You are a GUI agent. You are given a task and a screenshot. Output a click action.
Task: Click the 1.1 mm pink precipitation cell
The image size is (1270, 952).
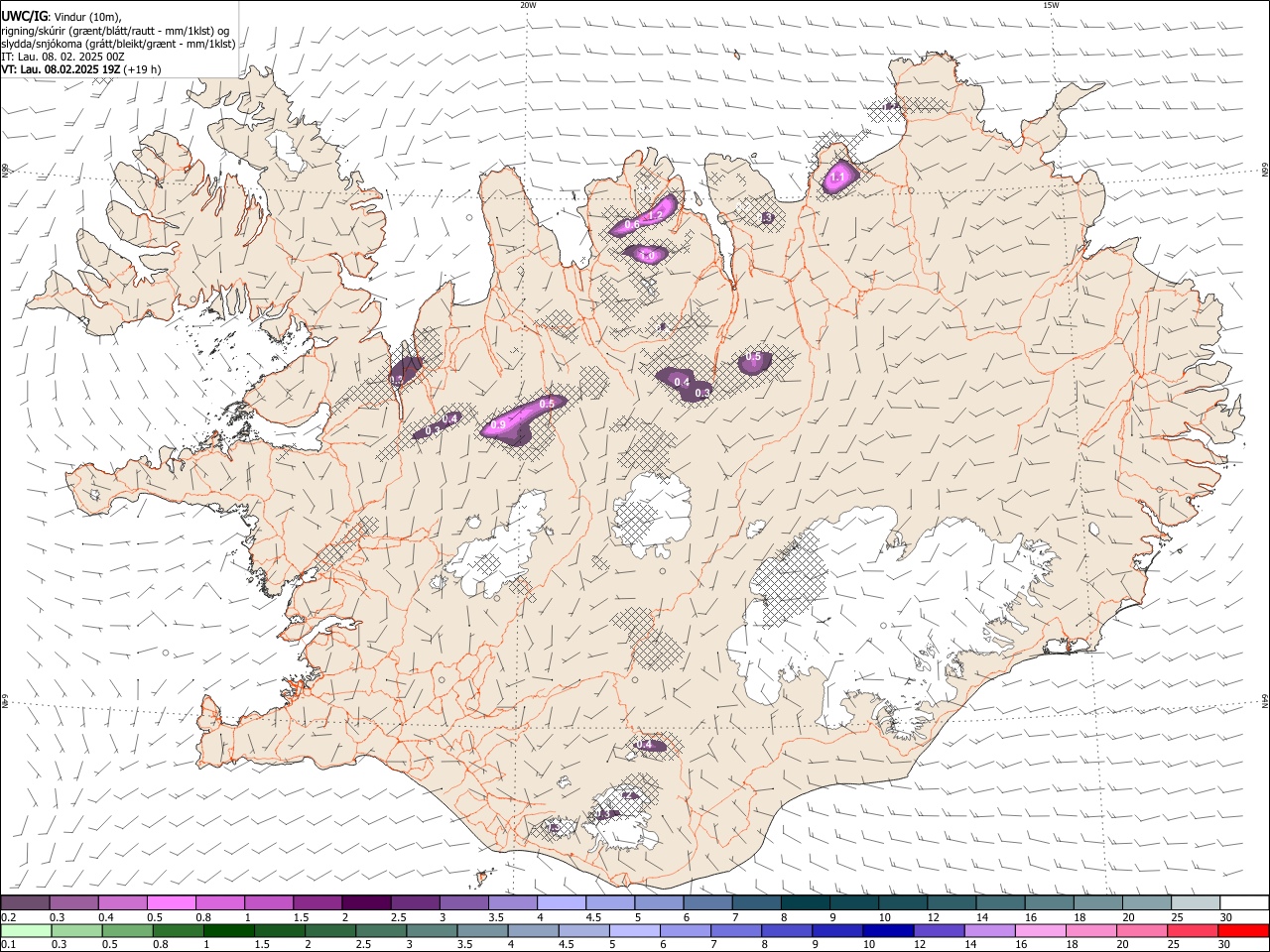point(838,177)
